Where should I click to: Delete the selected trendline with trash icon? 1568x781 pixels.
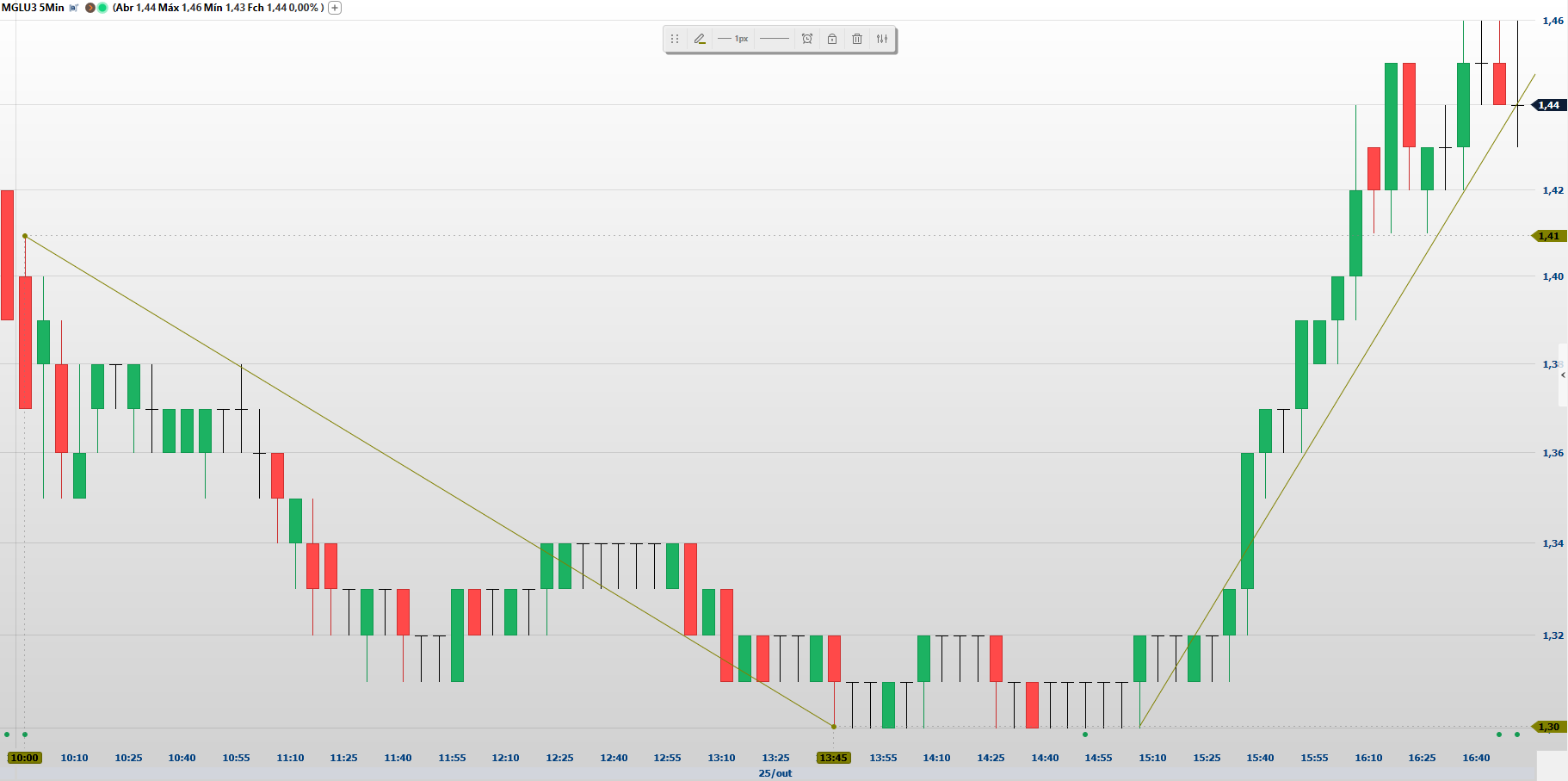point(857,39)
